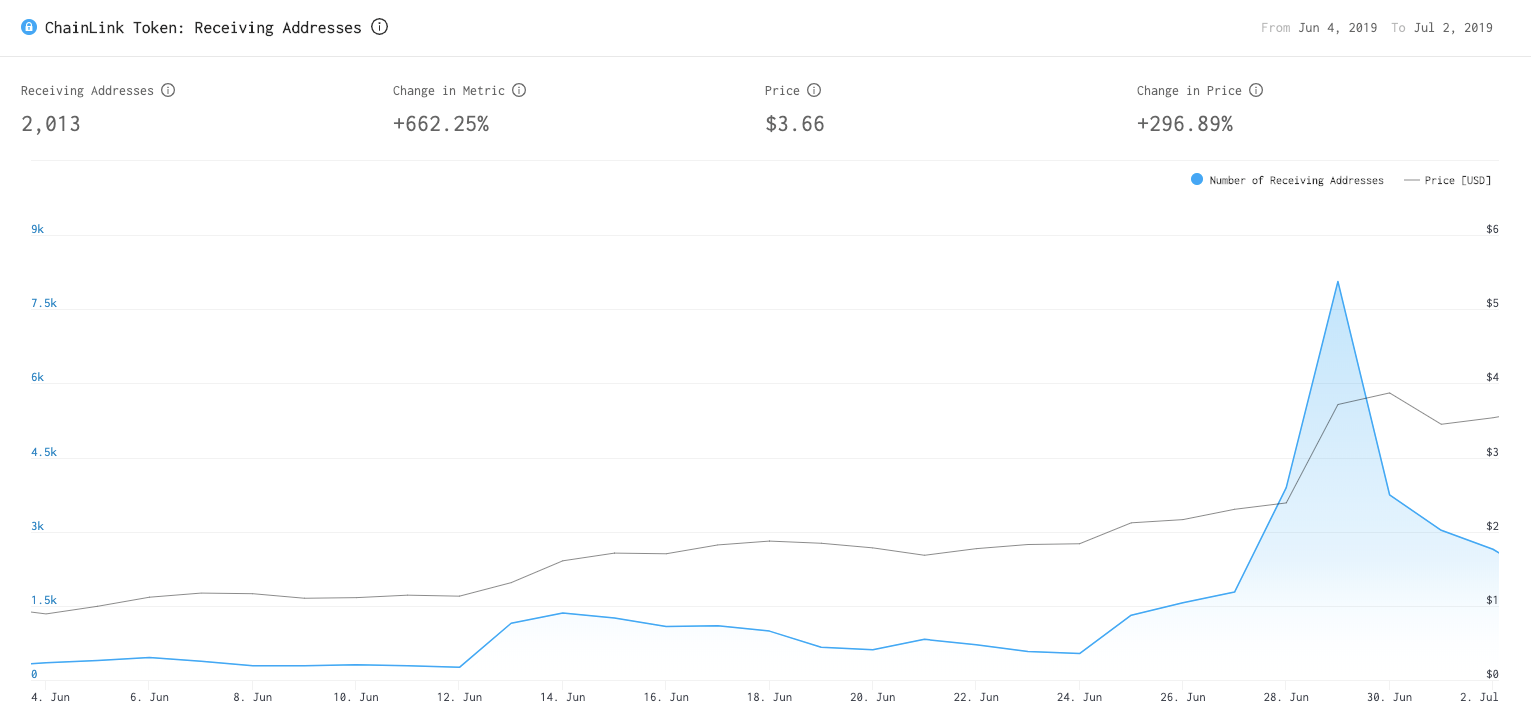Click the blue lock icon beside ChainLink Token
The image size is (1531, 715).
(29, 27)
